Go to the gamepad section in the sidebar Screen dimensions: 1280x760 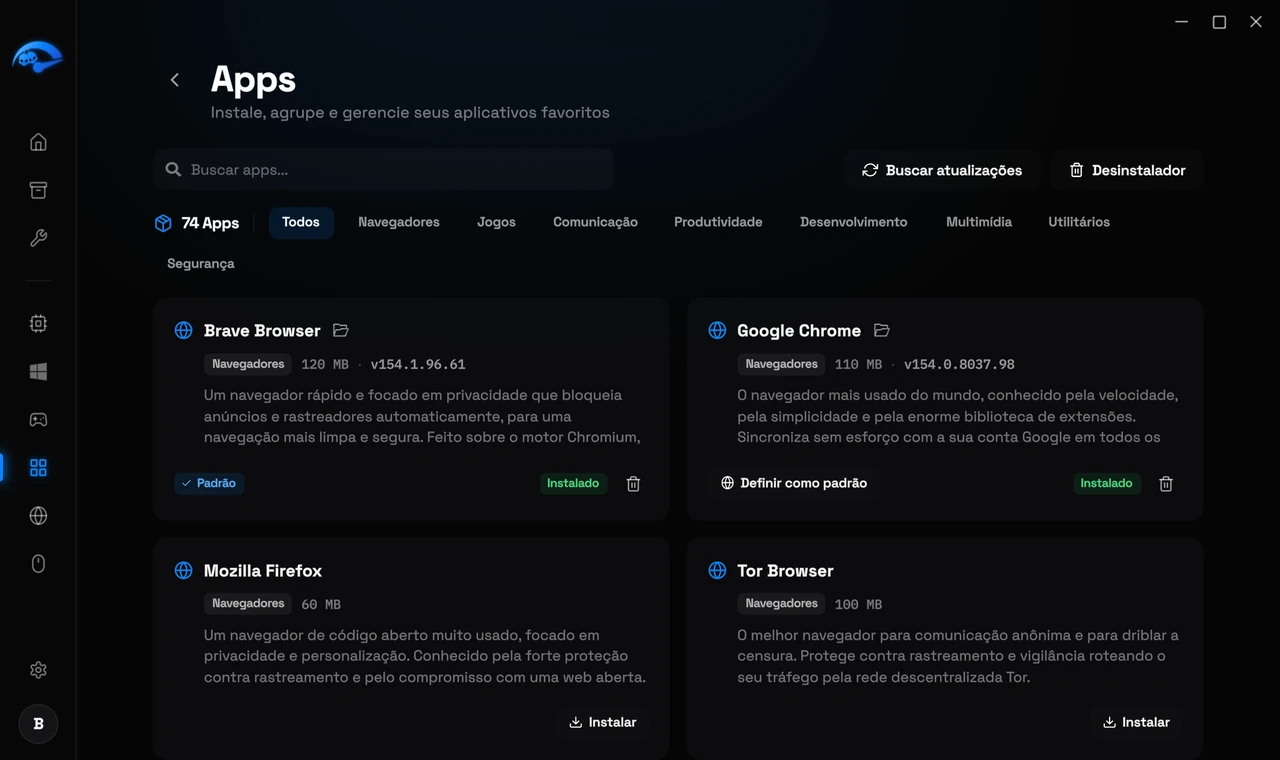38,419
